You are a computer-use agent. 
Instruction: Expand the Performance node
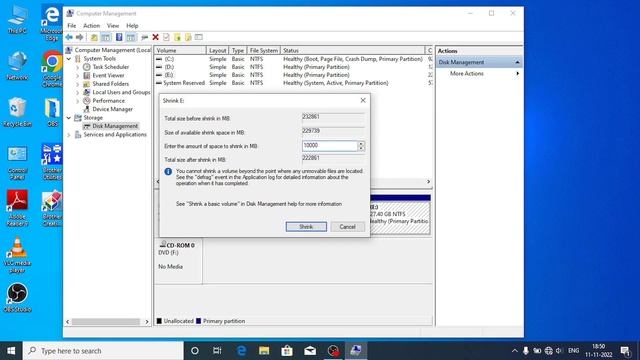click(78, 101)
